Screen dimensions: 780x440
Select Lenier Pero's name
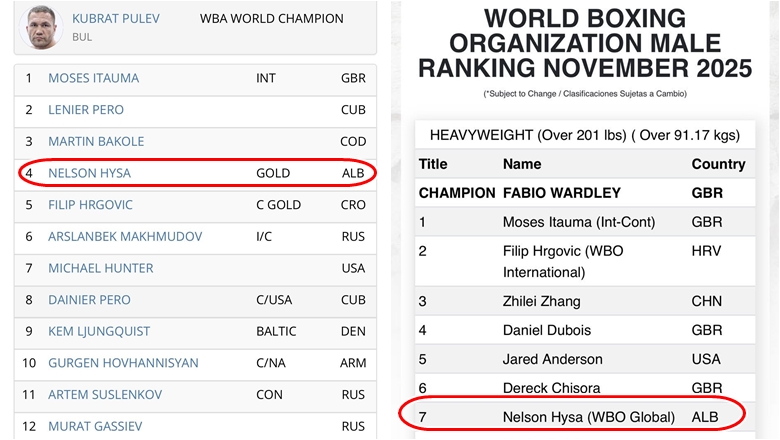[x=88, y=110]
